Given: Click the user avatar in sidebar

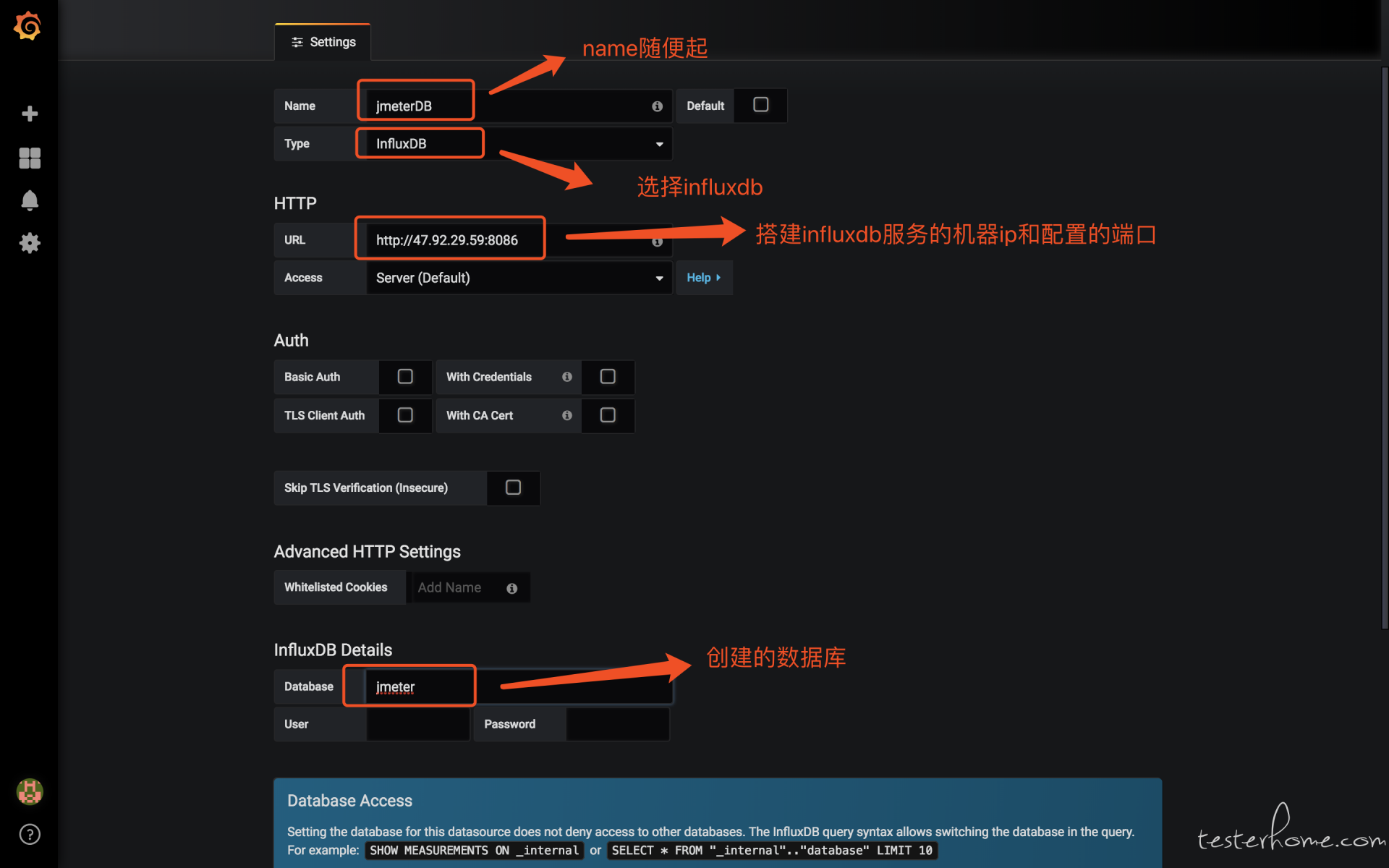Looking at the screenshot, I should tap(30, 791).
